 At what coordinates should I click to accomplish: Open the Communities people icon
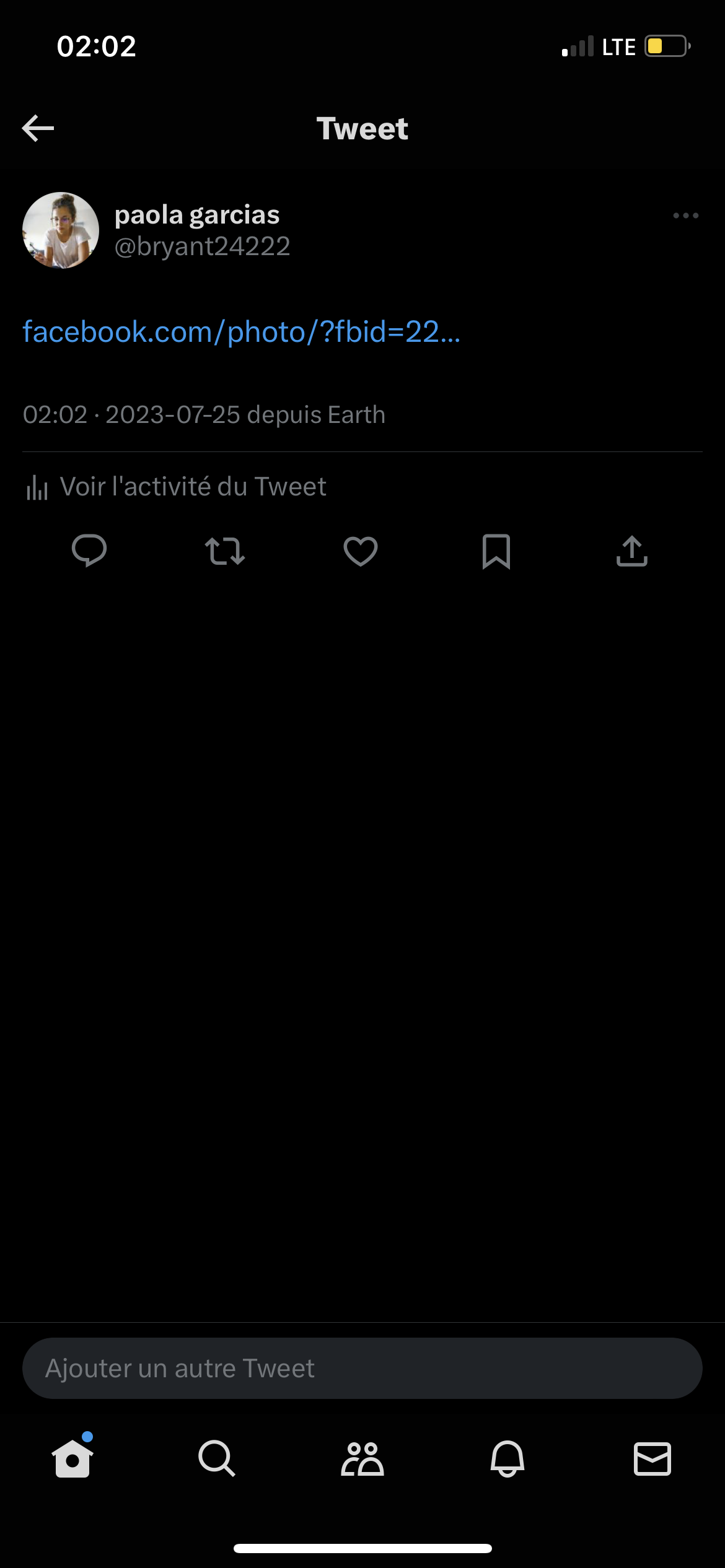click(x=362, y=1458)
